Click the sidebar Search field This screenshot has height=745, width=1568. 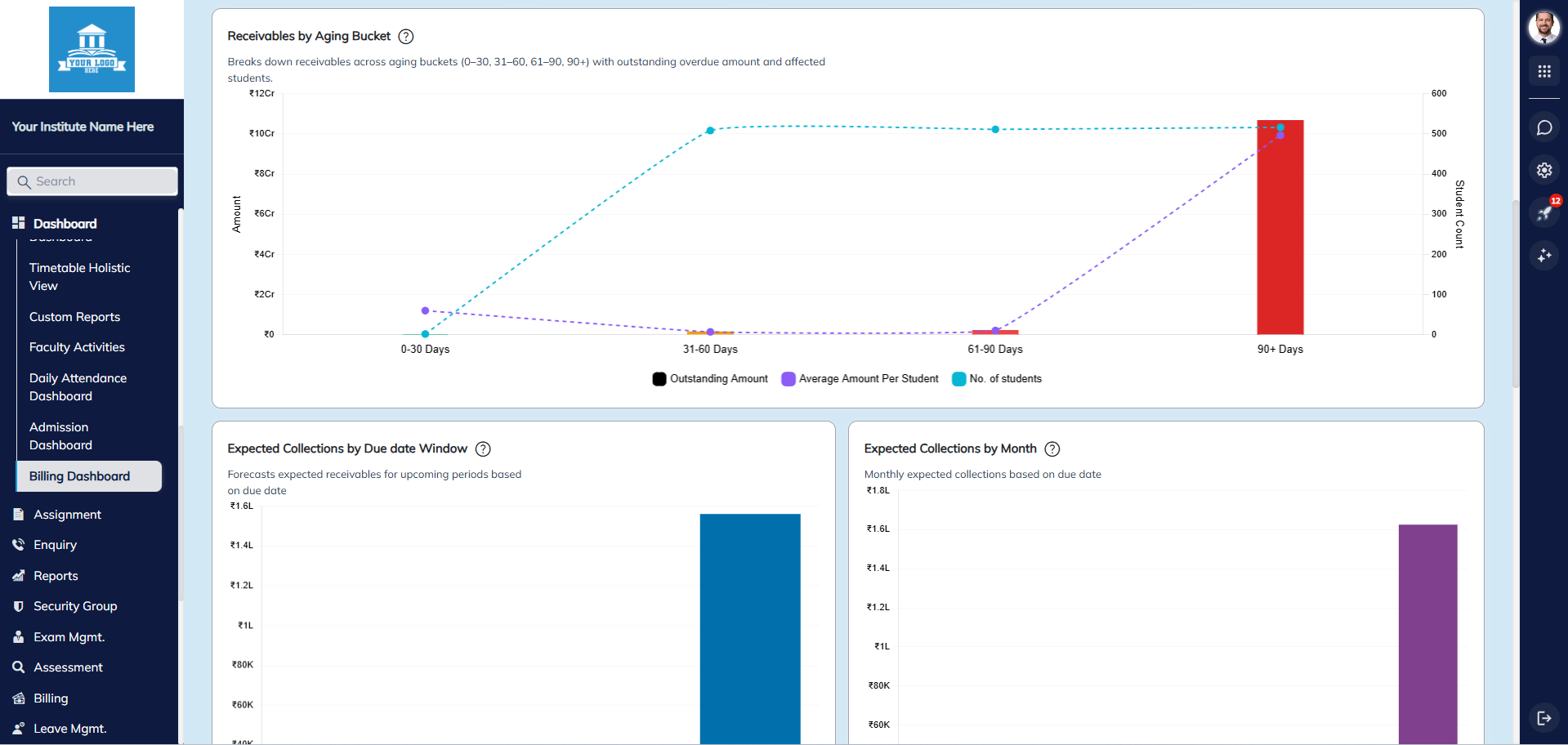pos(92,181)
